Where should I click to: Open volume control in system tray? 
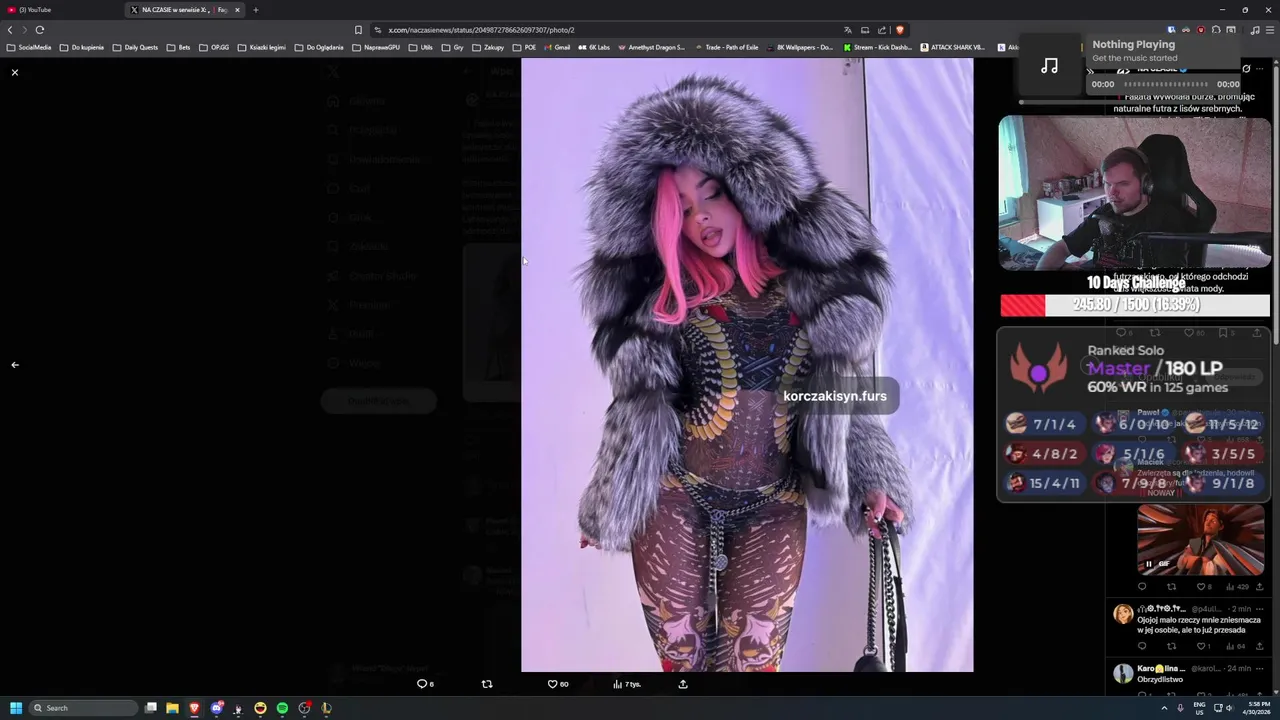[x=1229, y=708]
